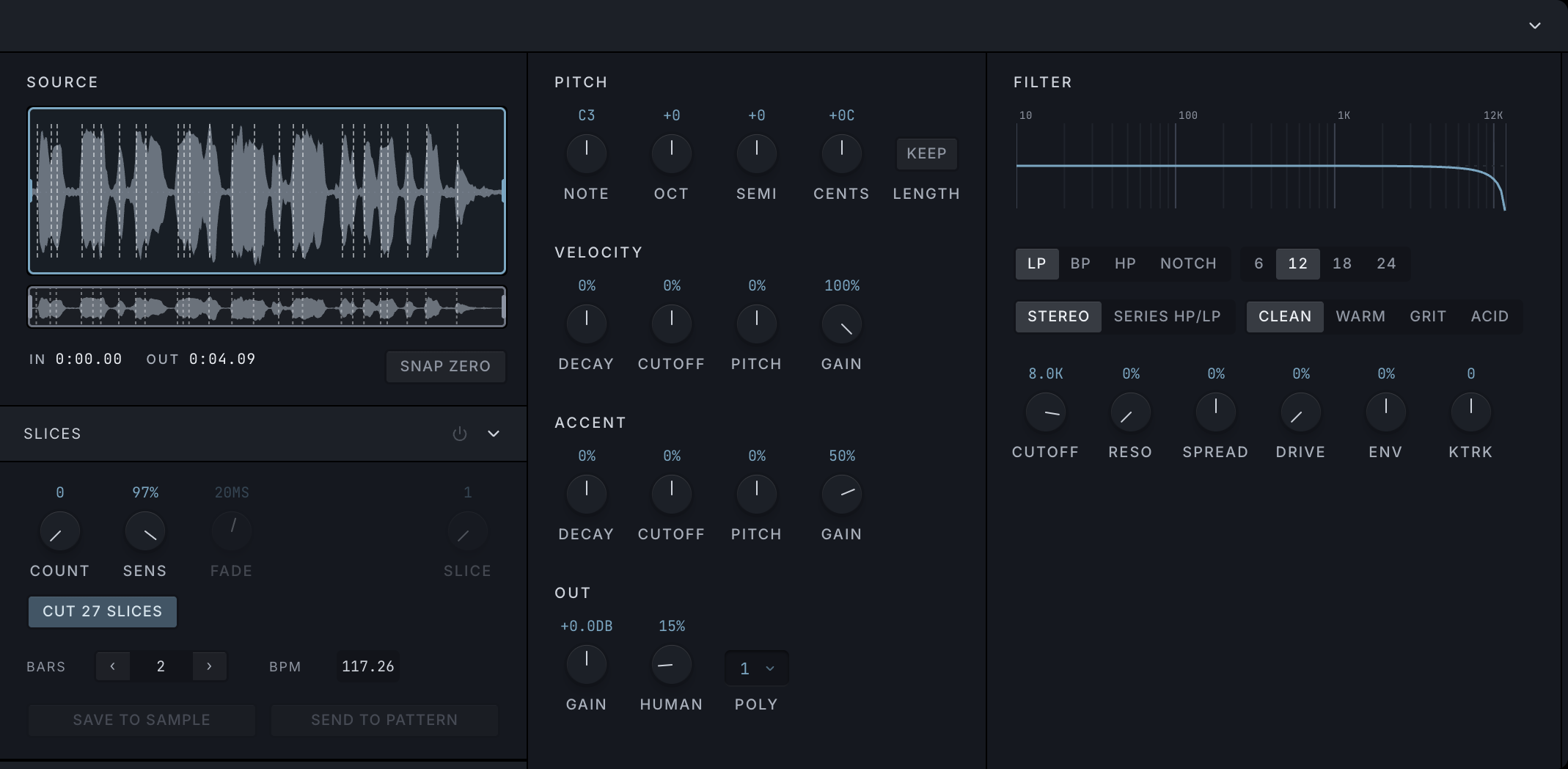
Task: Choose Grit drive mode
Action: coord(1428,316)
